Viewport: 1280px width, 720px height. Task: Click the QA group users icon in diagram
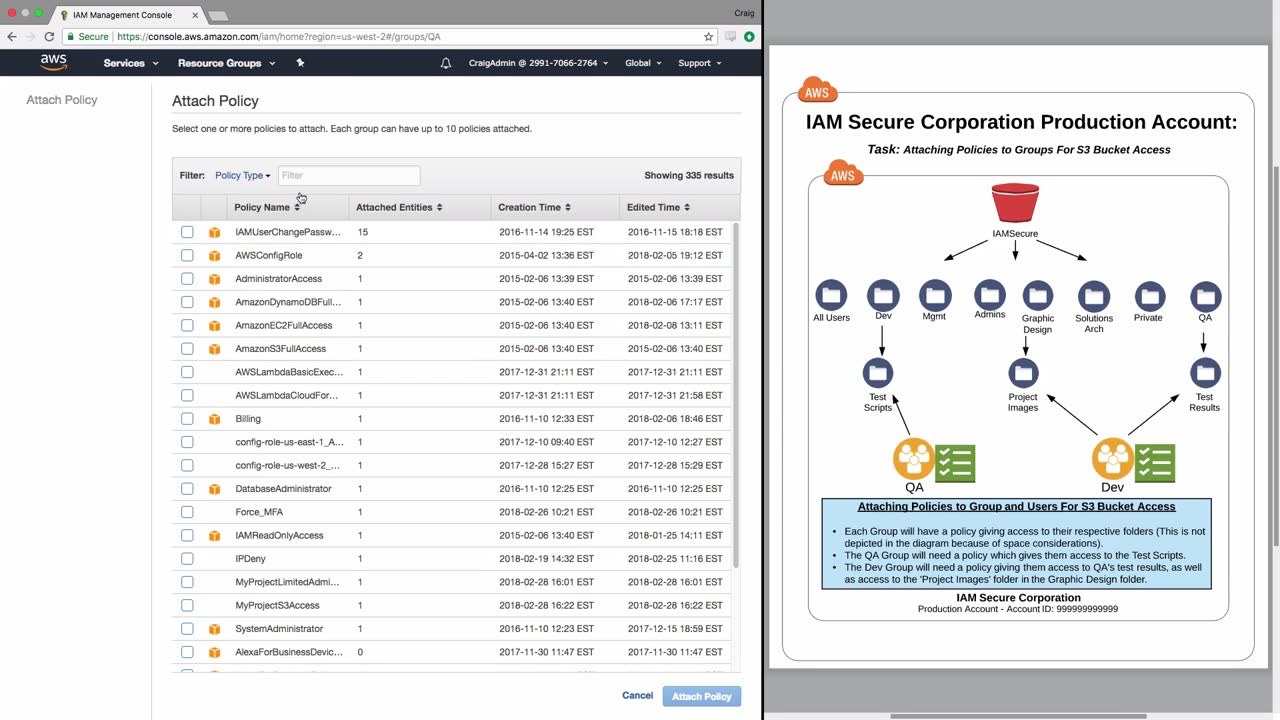tap(914, 459)
